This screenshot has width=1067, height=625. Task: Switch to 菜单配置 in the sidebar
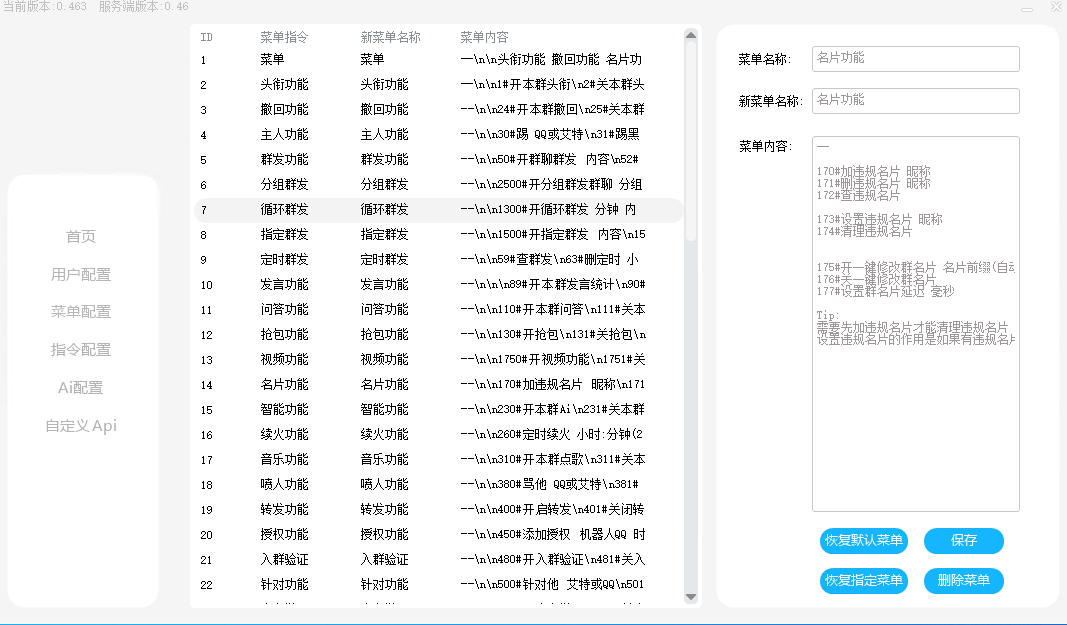81,312
